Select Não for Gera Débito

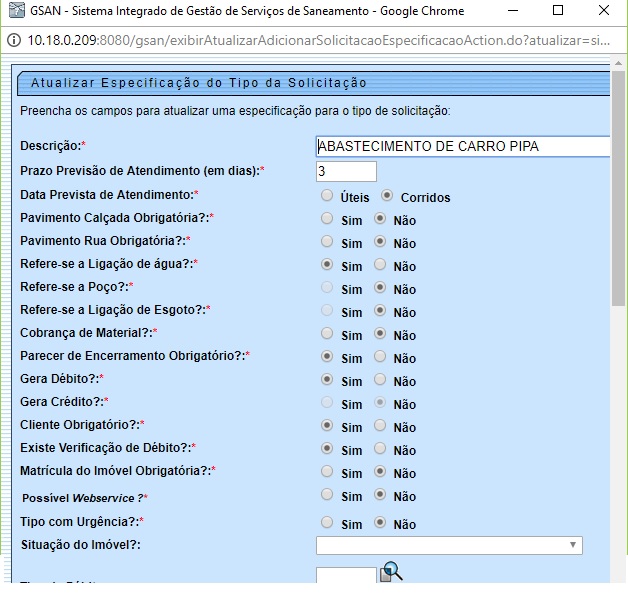click(380, 380)
